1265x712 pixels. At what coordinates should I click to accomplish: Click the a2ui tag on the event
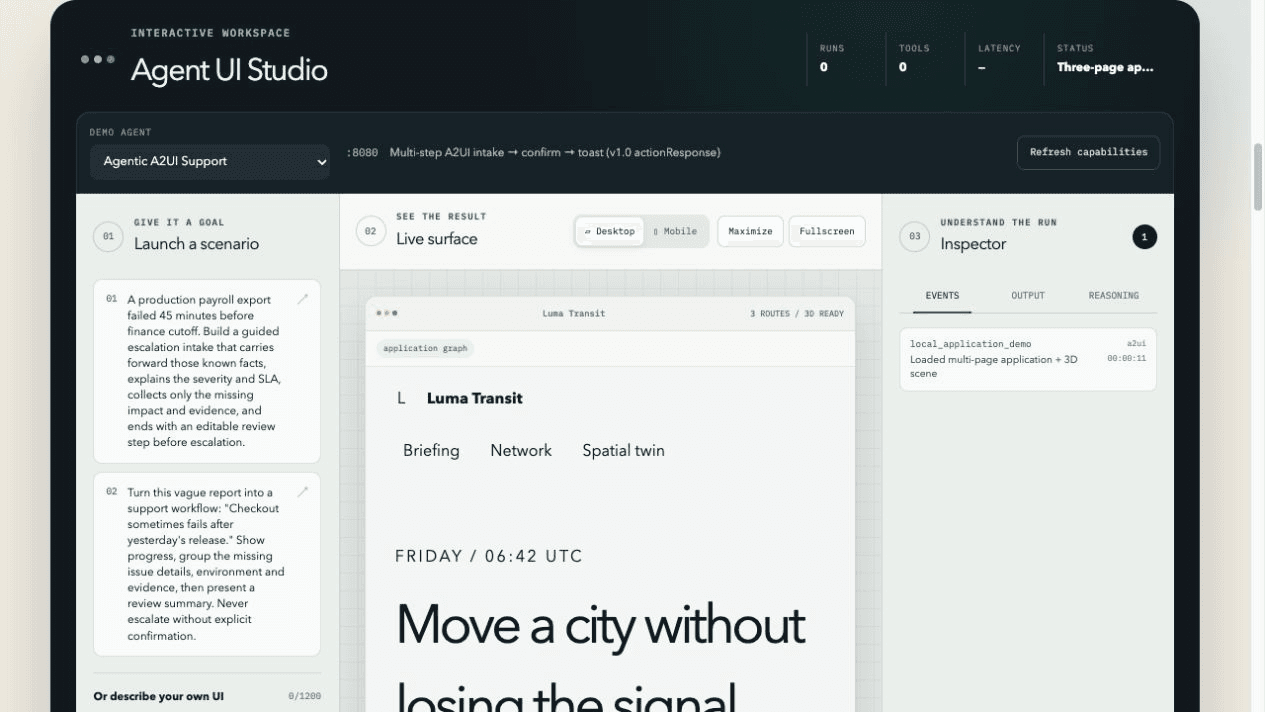[1136, 344]
